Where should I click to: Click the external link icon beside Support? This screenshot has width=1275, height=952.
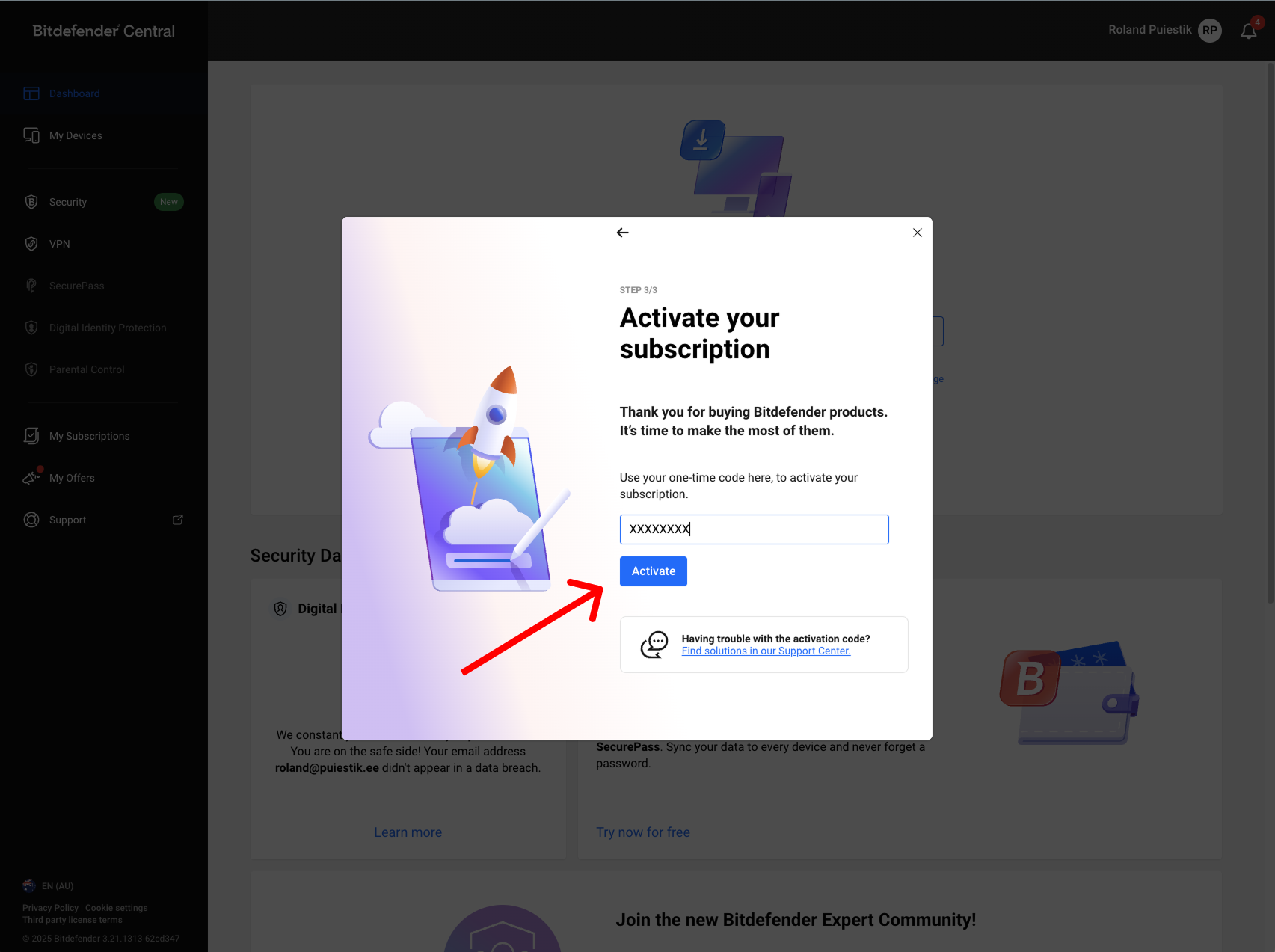click(x=178, y=520)
